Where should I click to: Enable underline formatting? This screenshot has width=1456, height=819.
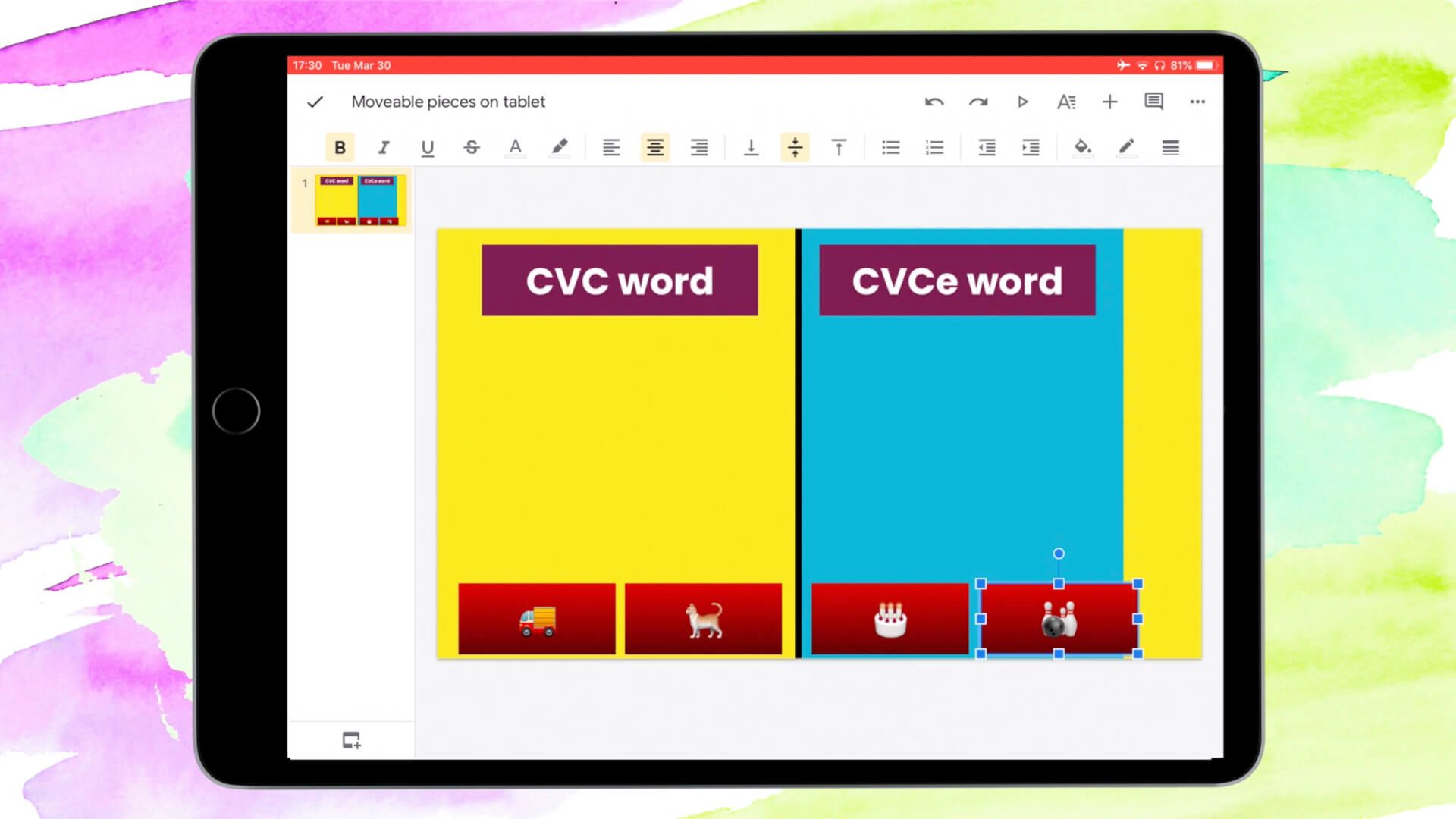[428, 147]
